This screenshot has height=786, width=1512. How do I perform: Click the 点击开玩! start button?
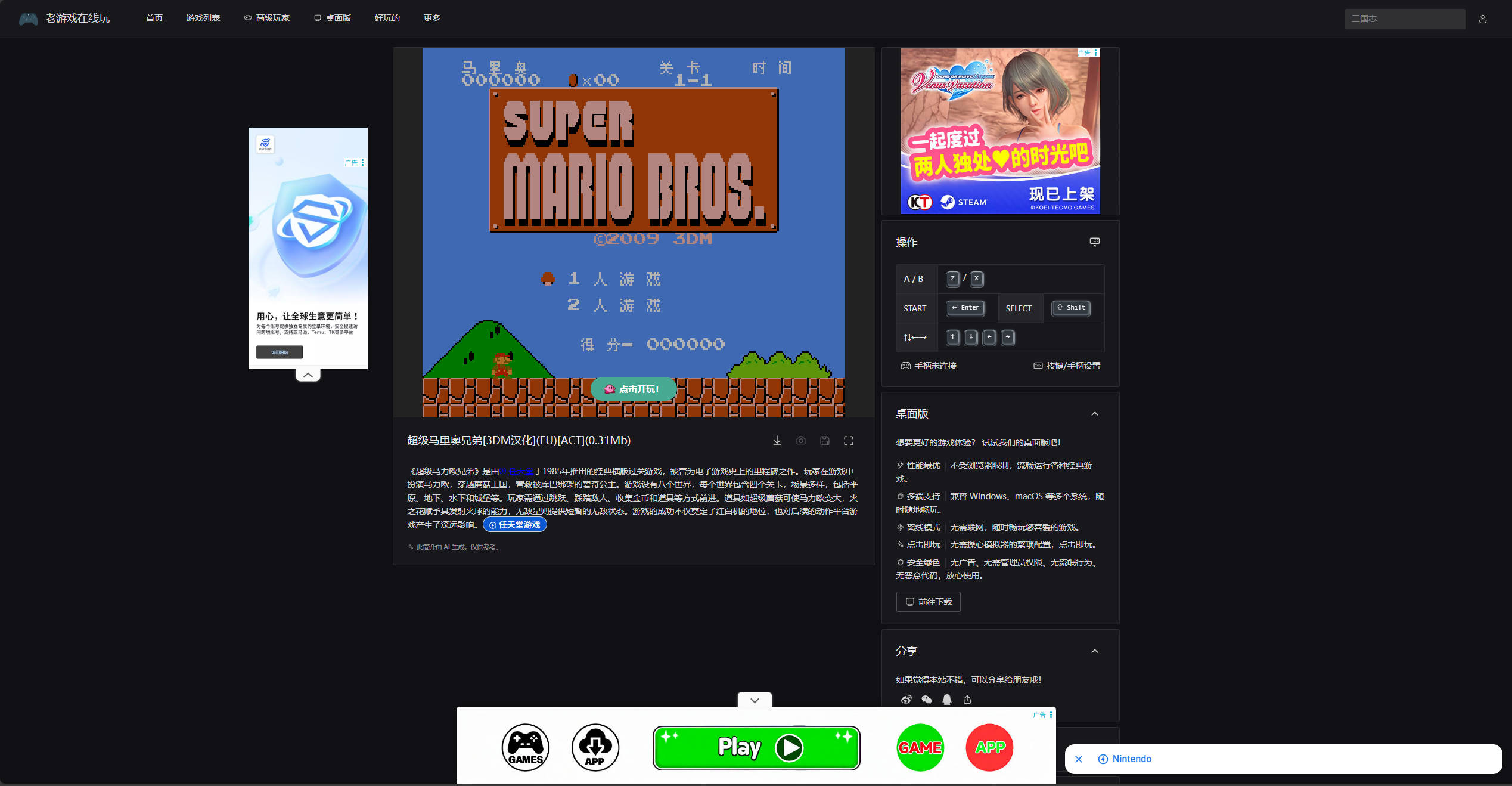point(634,389)
